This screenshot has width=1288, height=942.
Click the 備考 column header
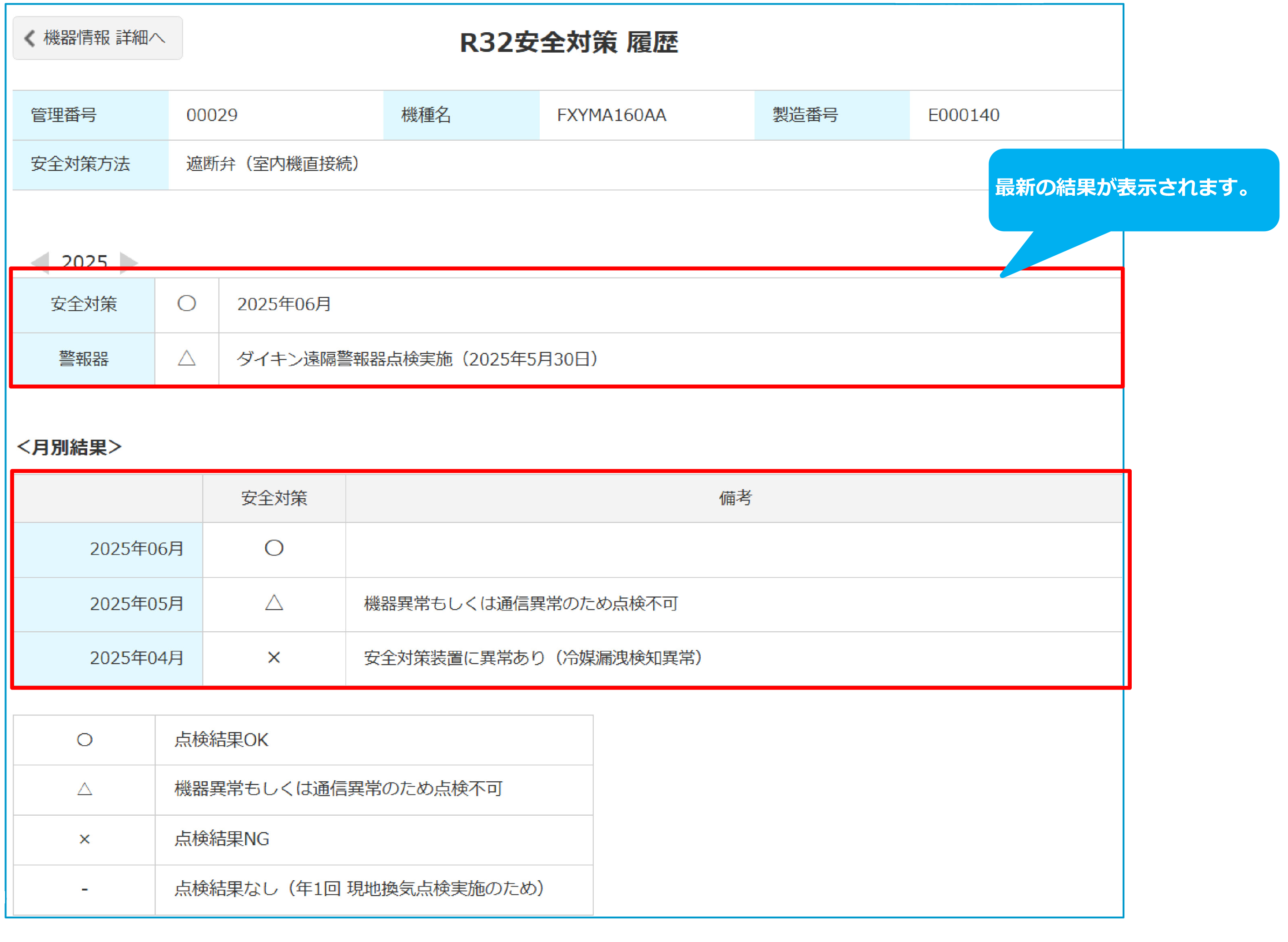(735, 498)
